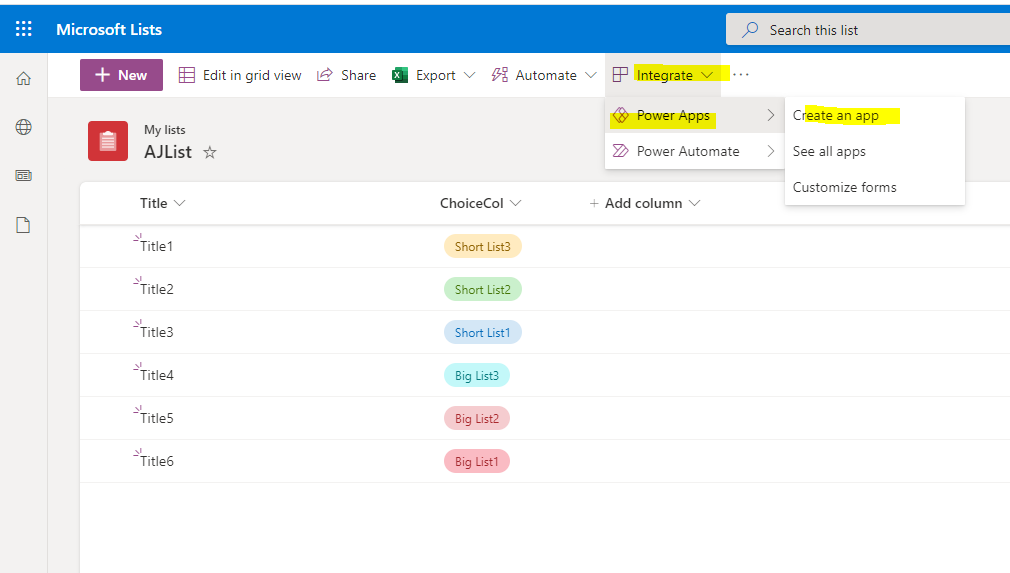Expand the Power Automate submenu arrow
Screen dimensions: 1010x573
(x=770, y=151)
